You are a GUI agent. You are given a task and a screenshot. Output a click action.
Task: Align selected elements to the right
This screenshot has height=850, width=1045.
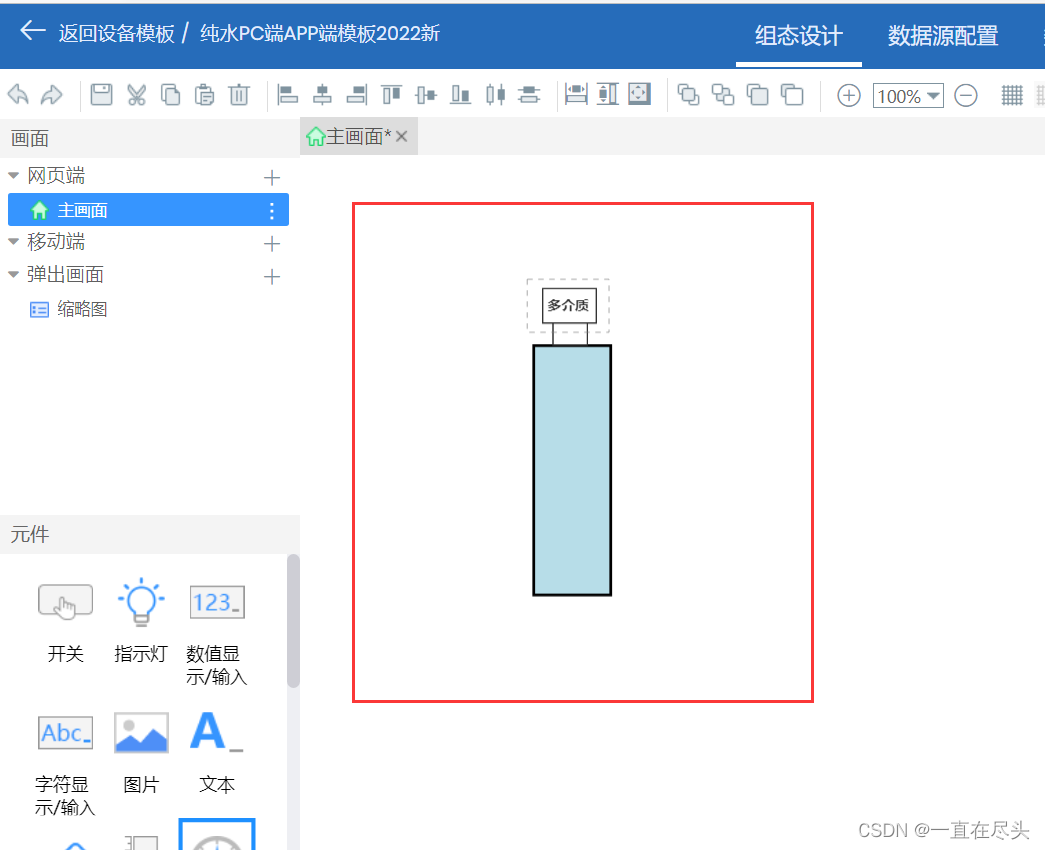tap(357, 95)
